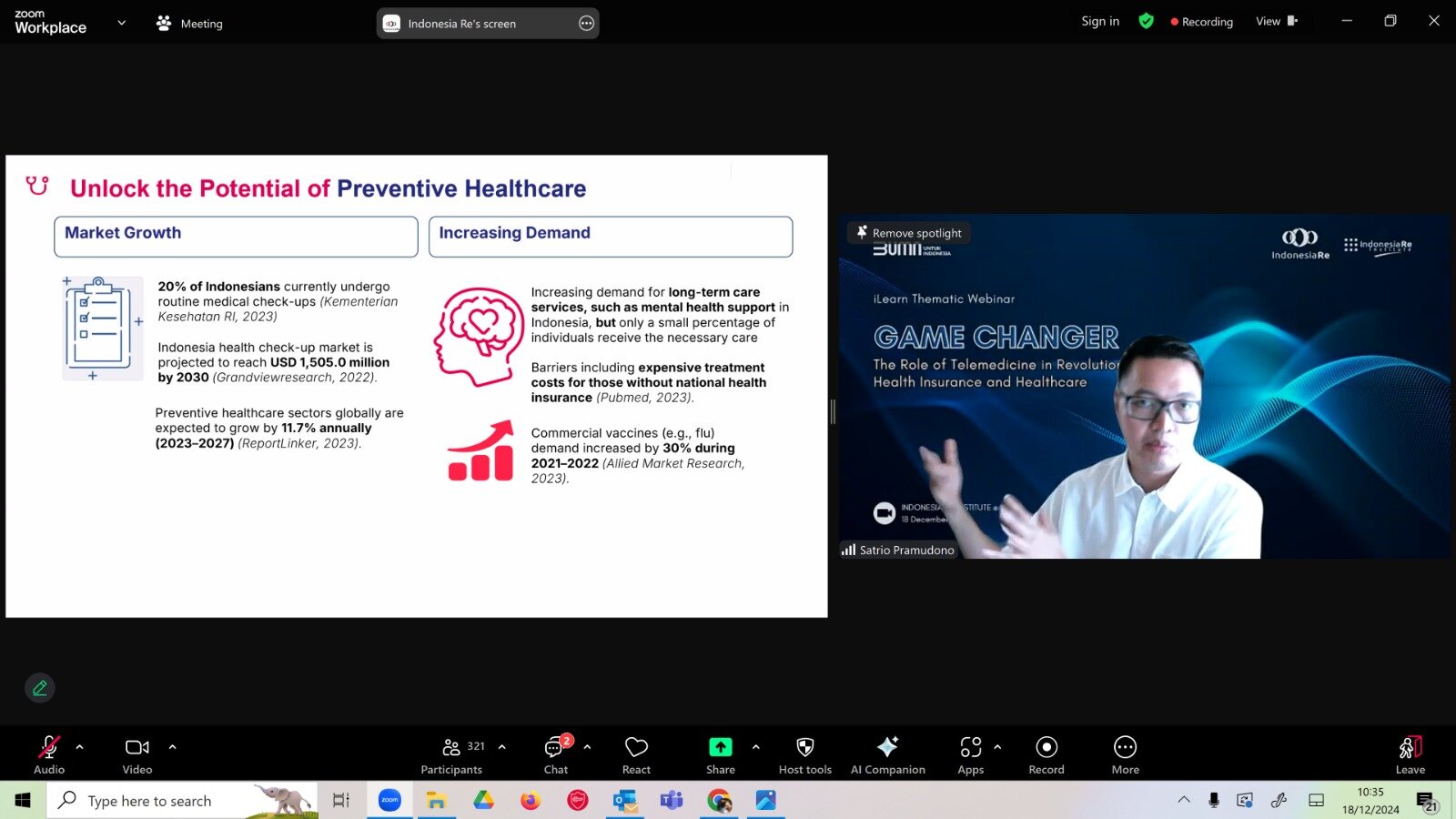Switch to the Meeting tab

coord(189,24)
